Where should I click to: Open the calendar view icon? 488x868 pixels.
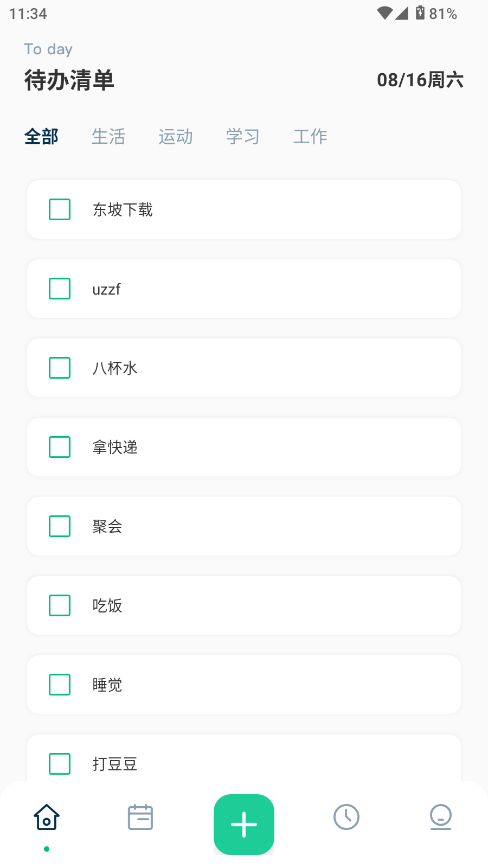coord(141,817)
